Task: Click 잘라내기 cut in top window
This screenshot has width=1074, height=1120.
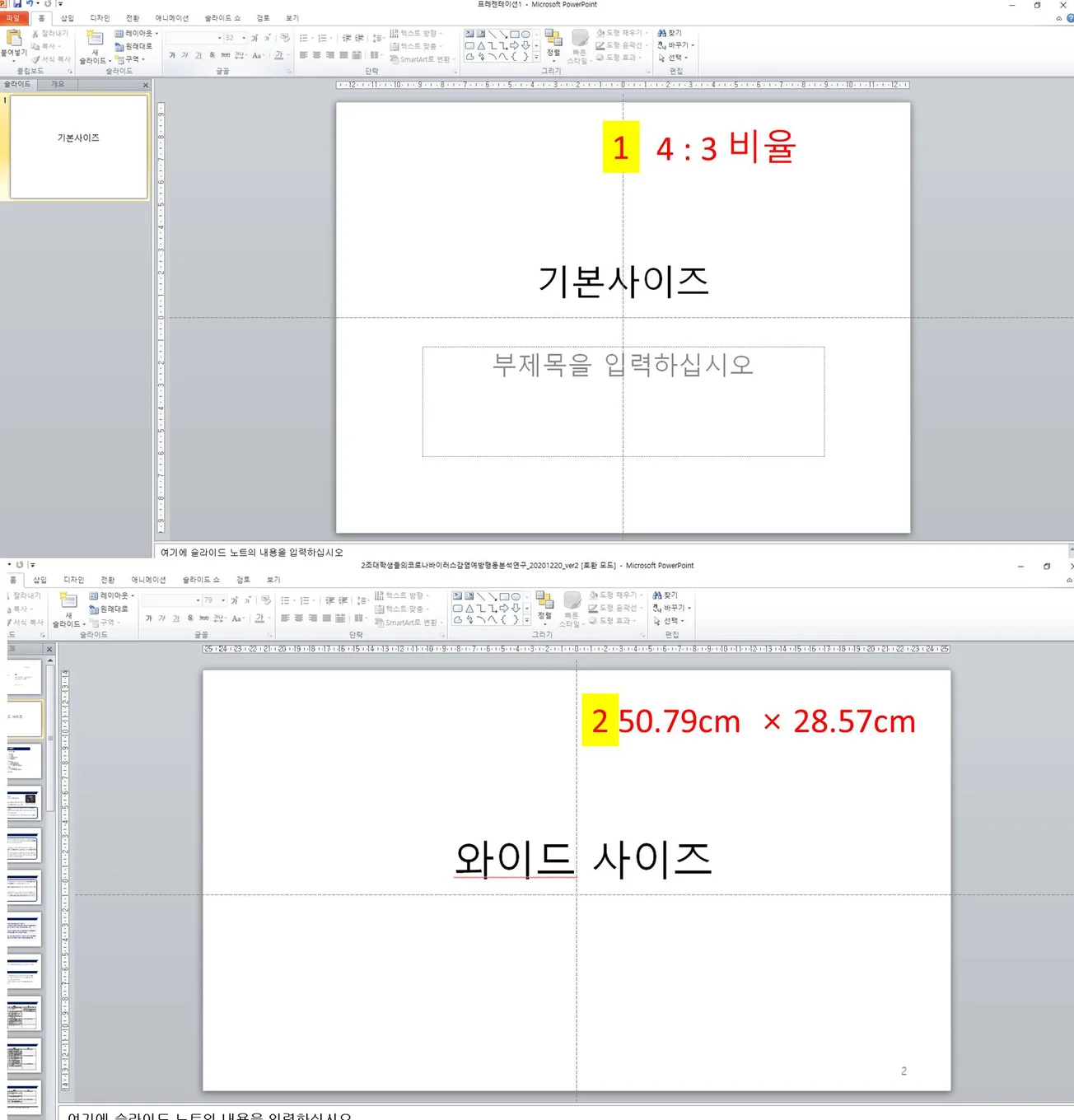Action: (50, 34)
